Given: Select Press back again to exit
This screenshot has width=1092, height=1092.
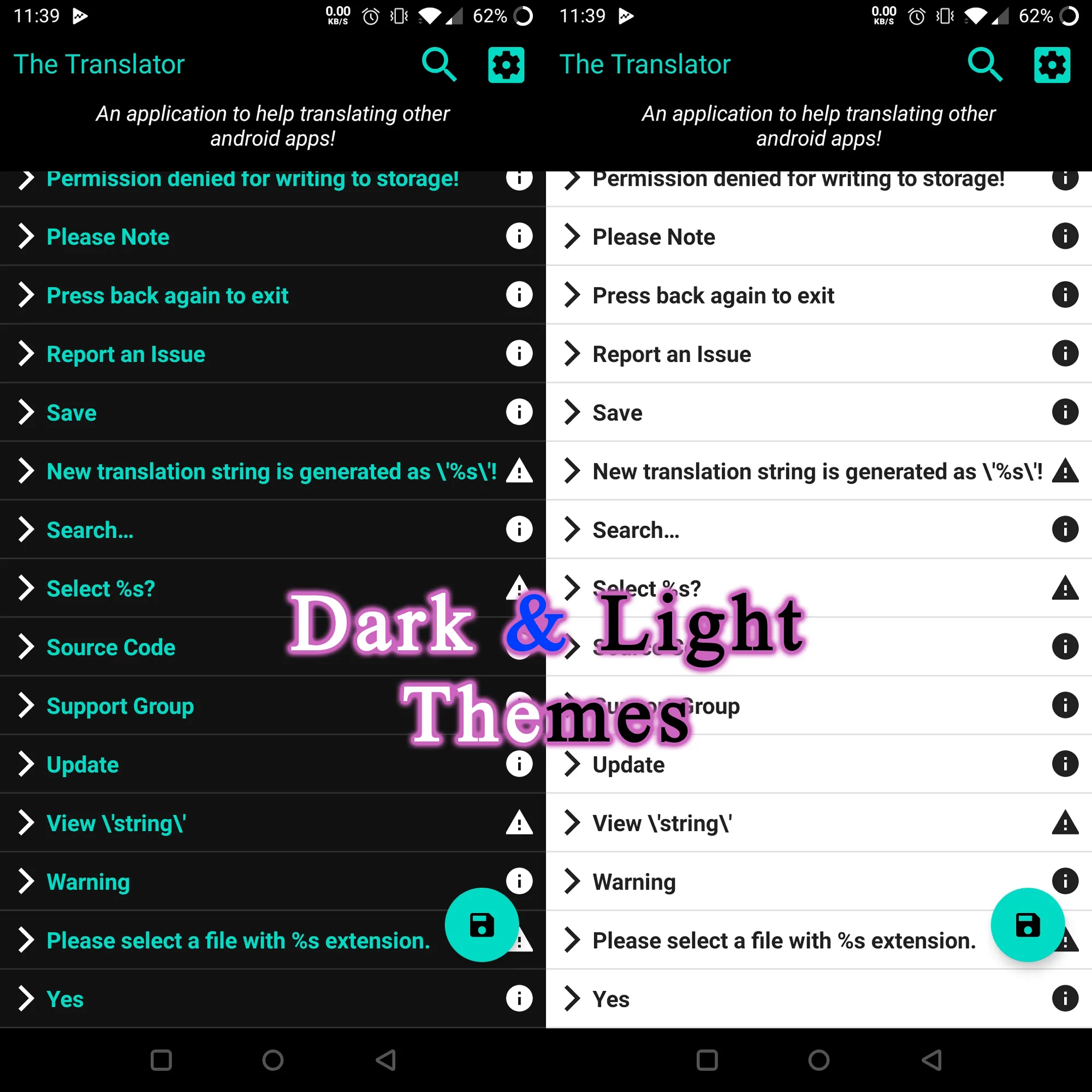Looking at the screenshot, I should pos(168,296).
